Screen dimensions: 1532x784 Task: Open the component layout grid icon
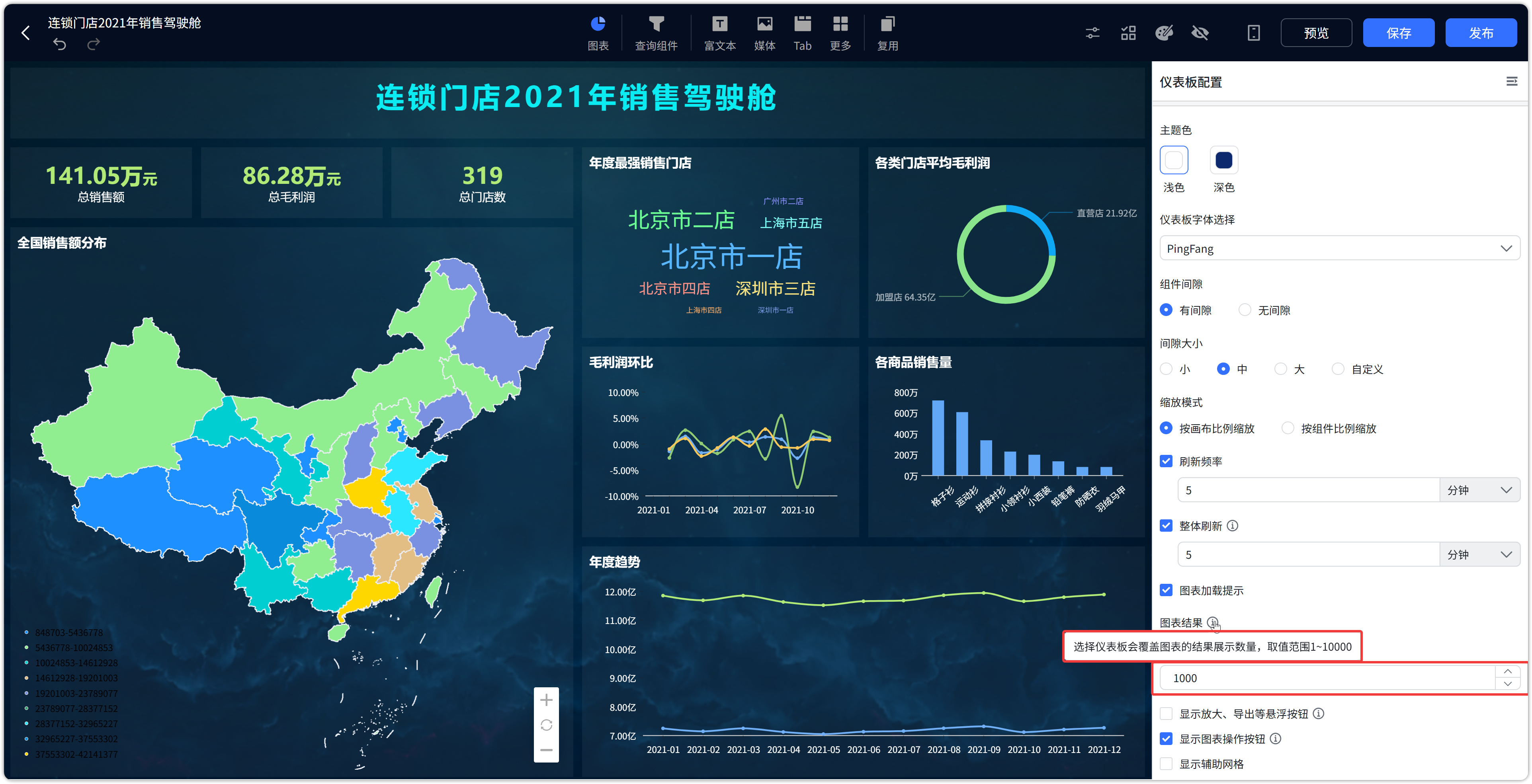pos(1128,33)
